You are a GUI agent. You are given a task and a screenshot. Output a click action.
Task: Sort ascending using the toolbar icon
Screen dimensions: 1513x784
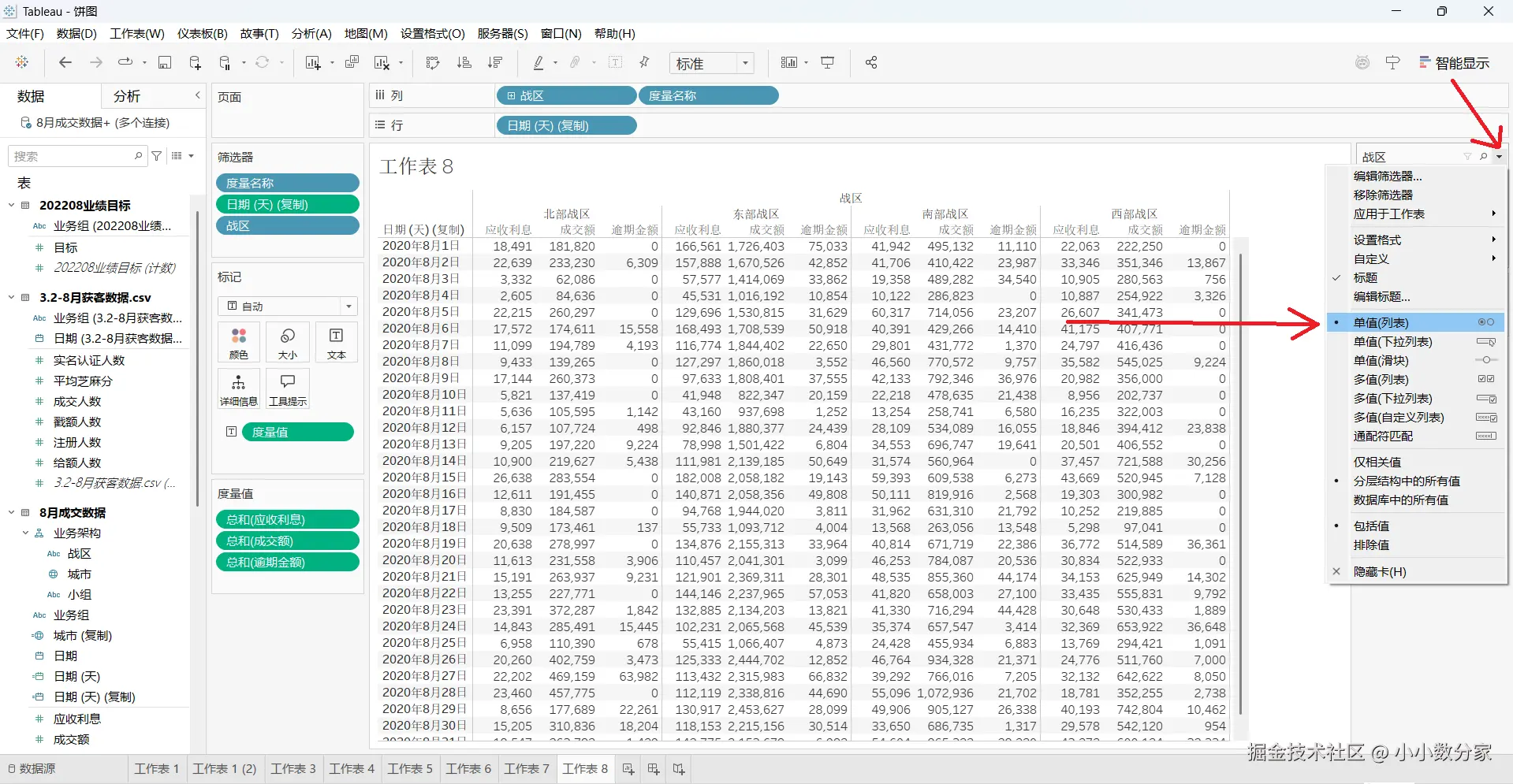pyautogui.click(x=464, y=62)
